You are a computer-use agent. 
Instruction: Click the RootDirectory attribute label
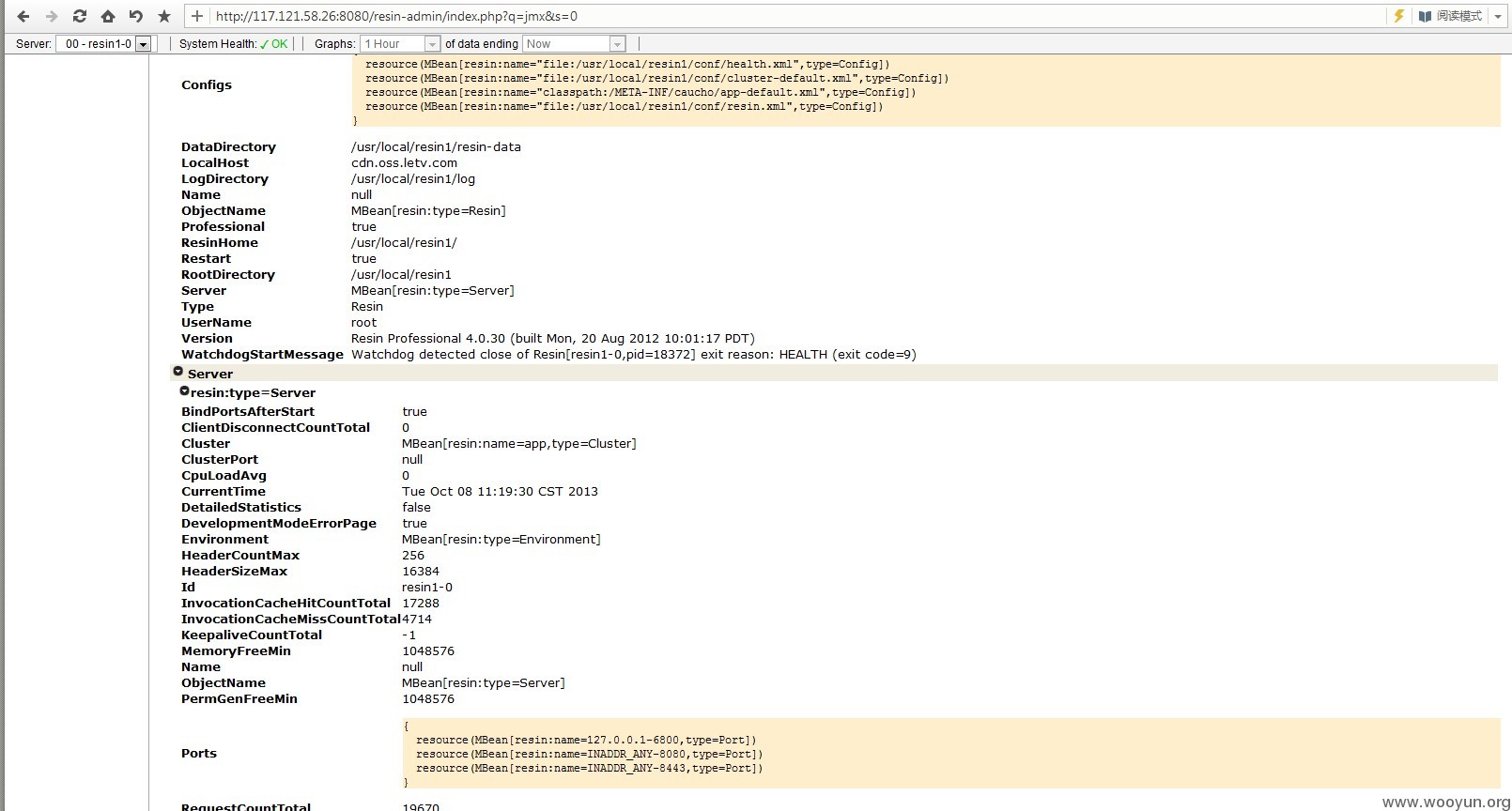coord(228,274)
